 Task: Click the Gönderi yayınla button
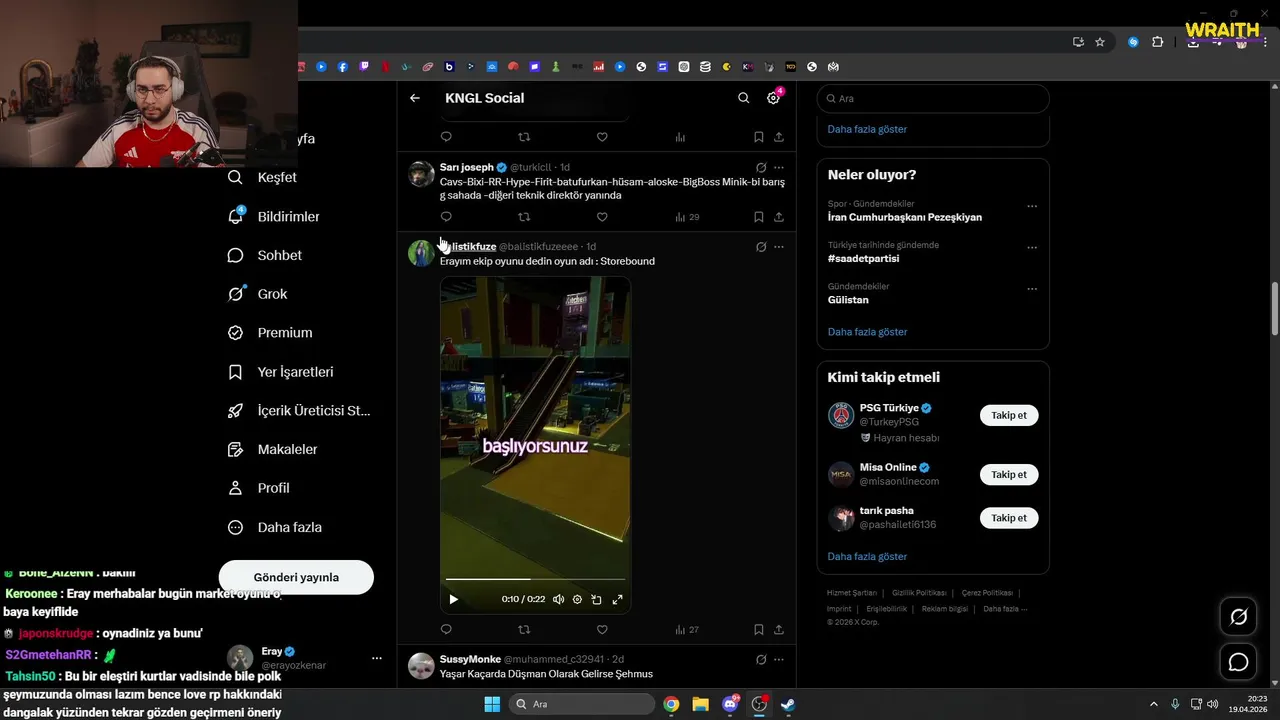pos(296,577)
